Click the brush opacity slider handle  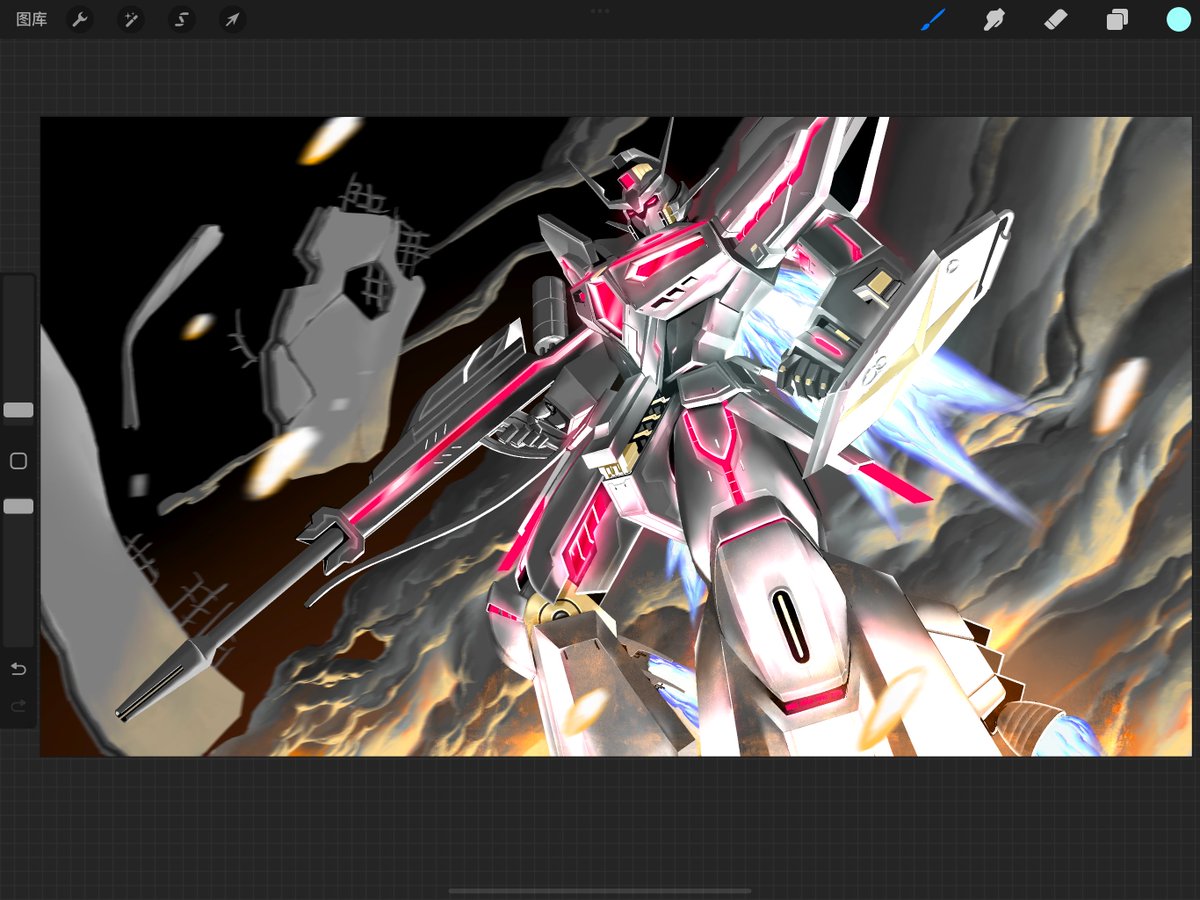point(18,507)
